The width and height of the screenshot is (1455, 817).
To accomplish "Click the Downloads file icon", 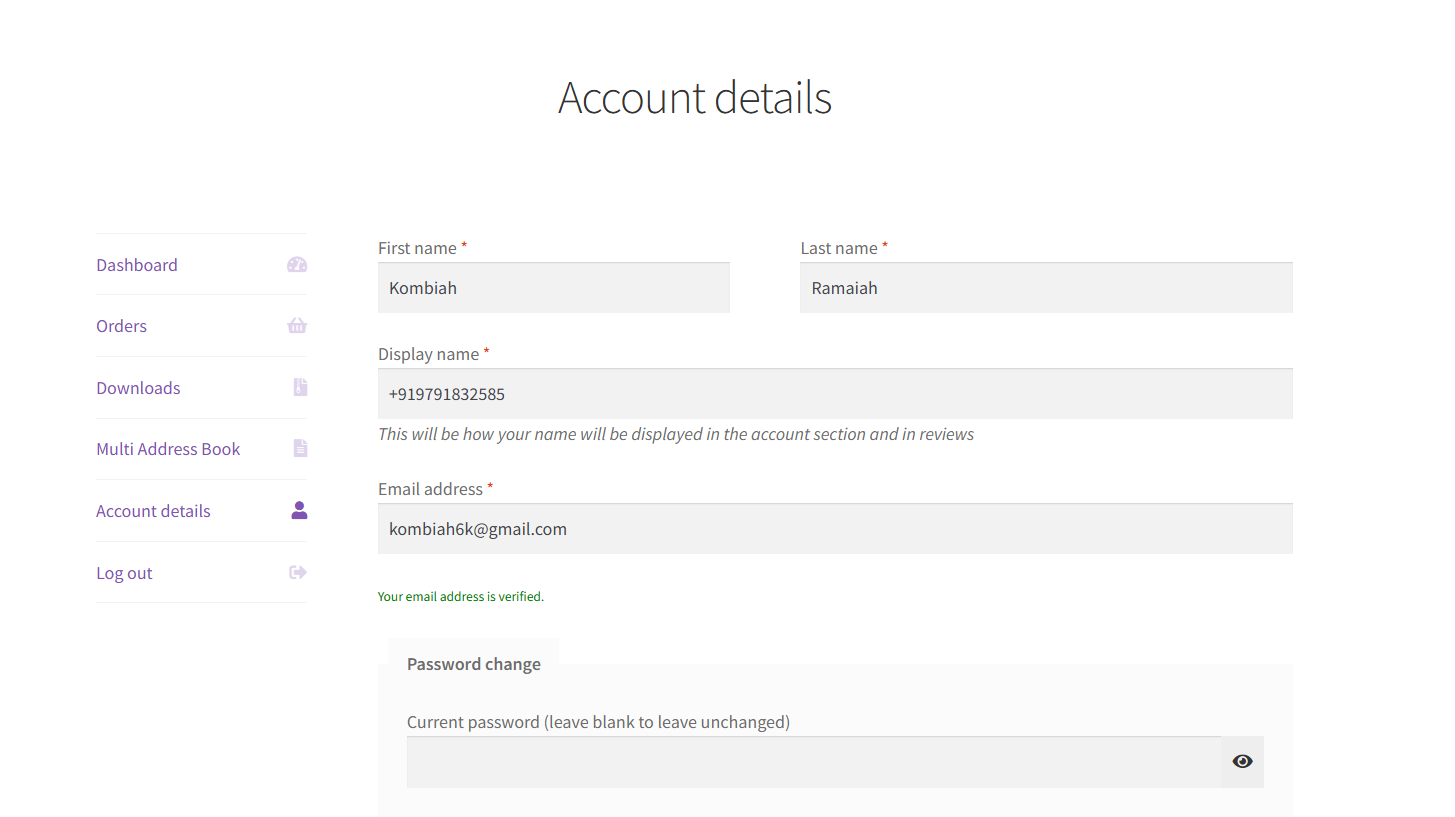I will pos(300,387).
